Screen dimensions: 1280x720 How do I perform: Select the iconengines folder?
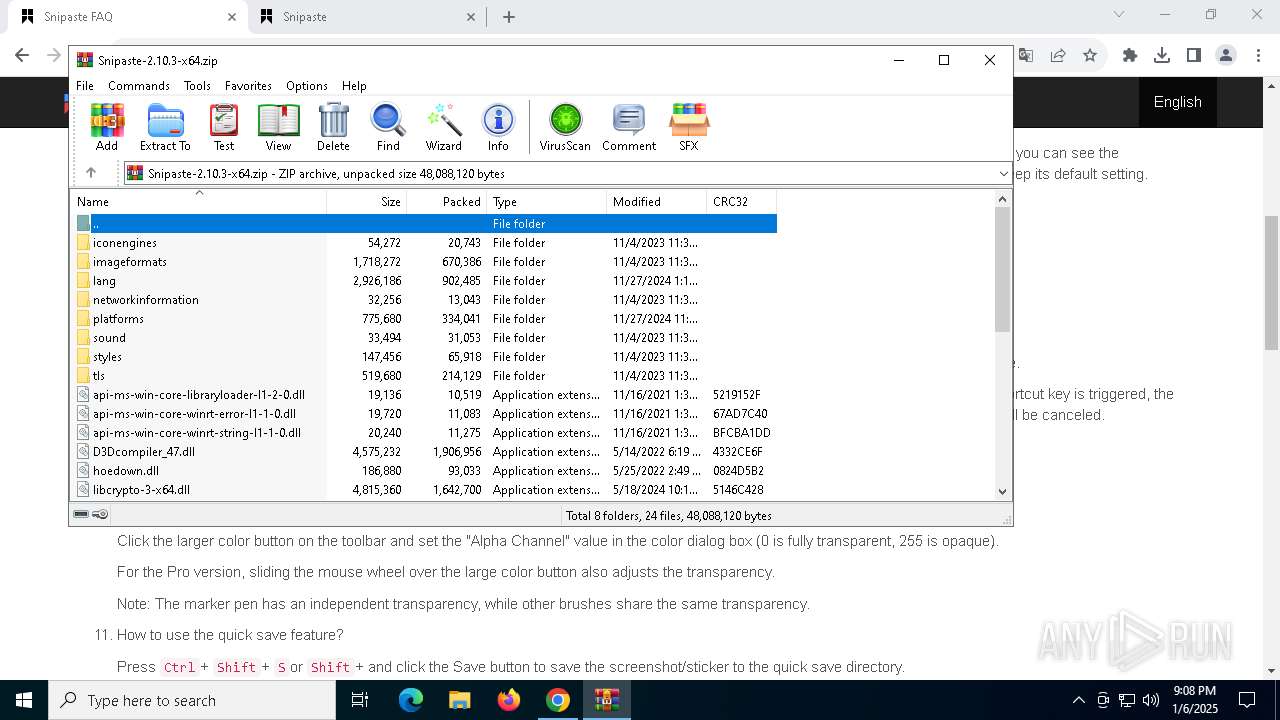pos(125,243)
